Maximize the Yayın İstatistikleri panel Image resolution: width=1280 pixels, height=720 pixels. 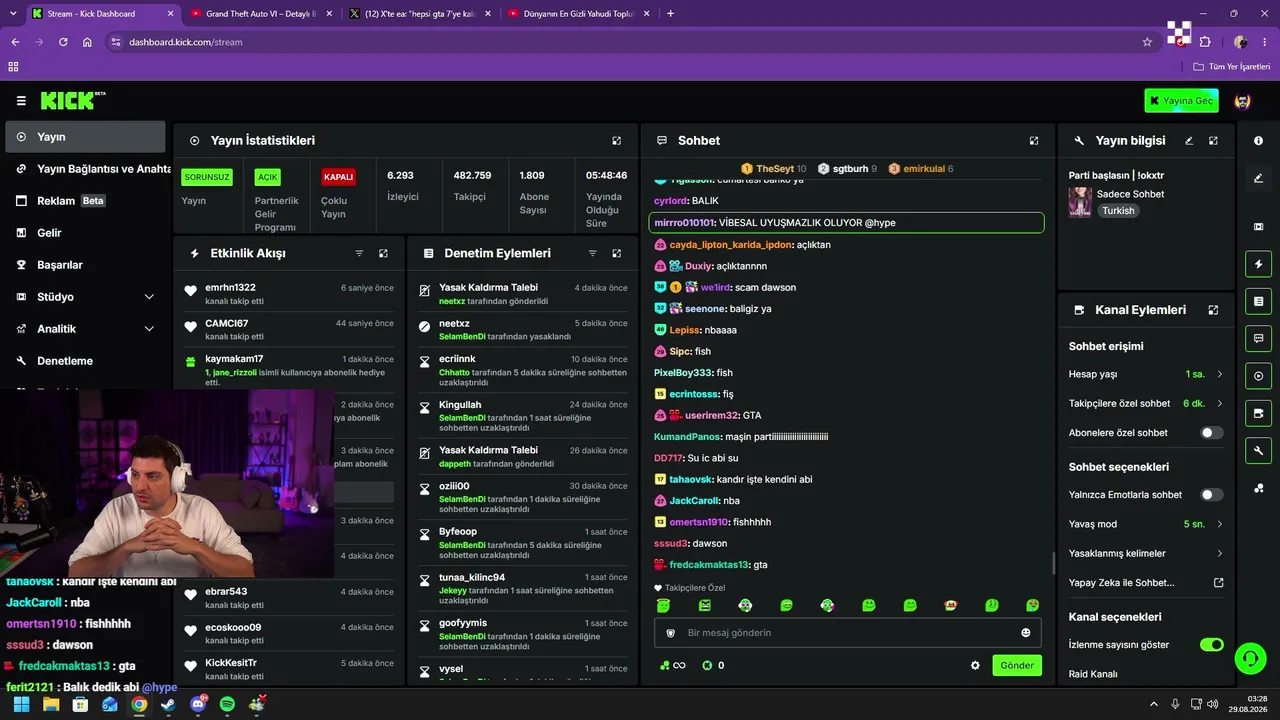click(616, 141)
